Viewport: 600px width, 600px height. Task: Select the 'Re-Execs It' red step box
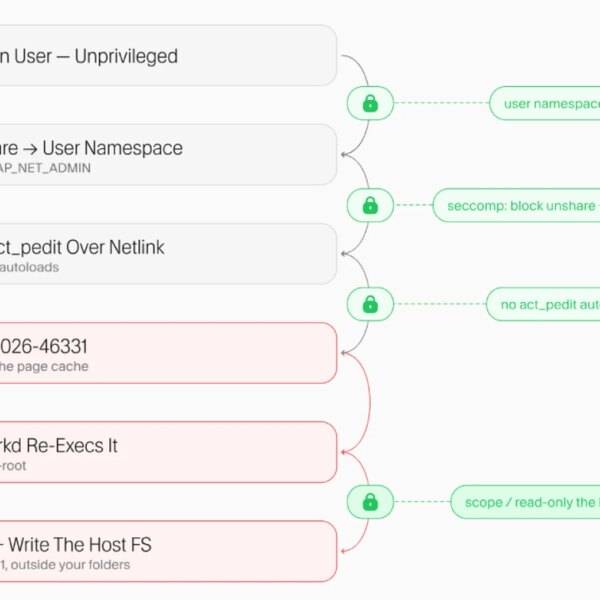(x=168, y=452)
